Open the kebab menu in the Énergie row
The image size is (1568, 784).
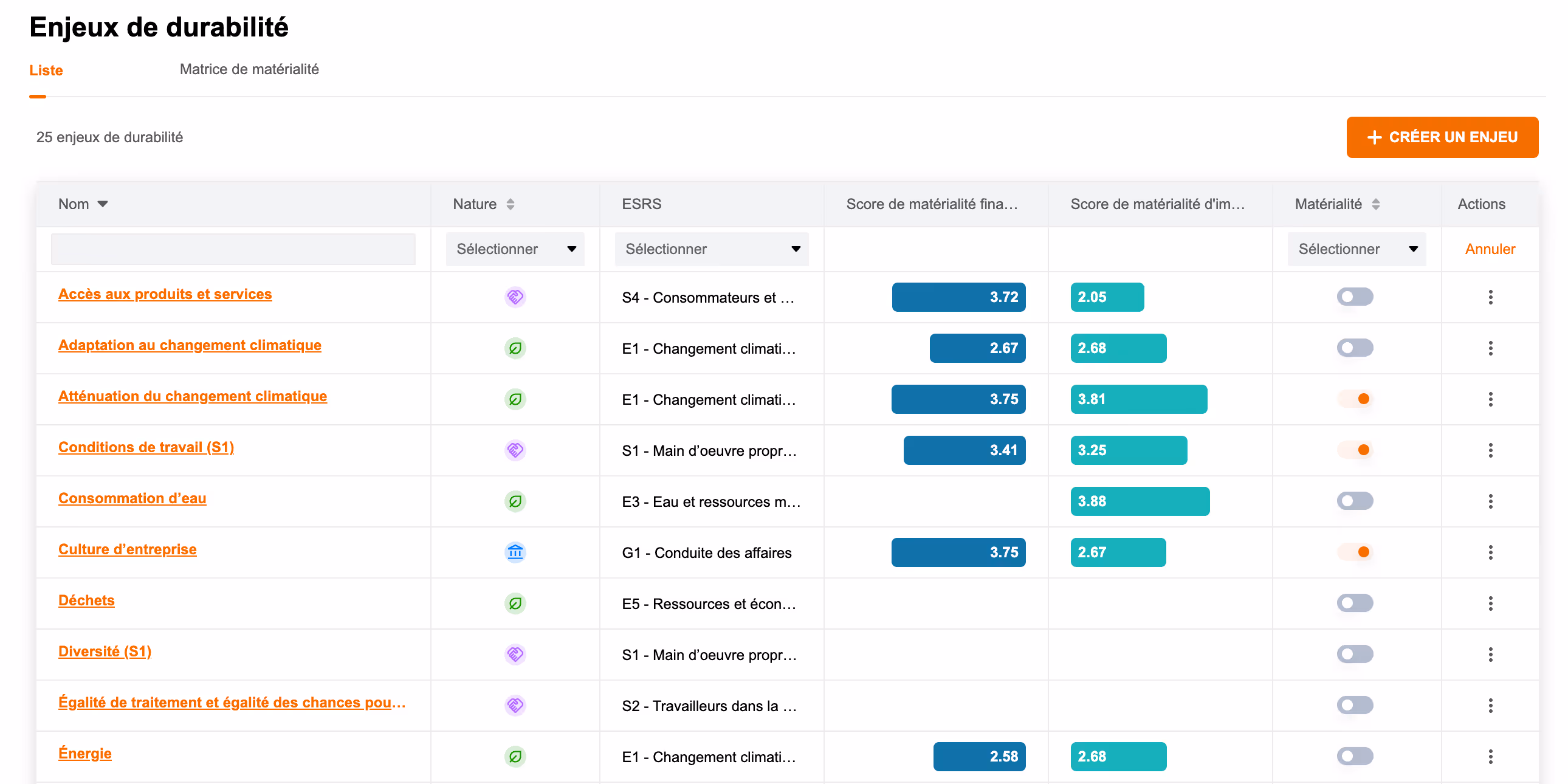(1490, 757)
